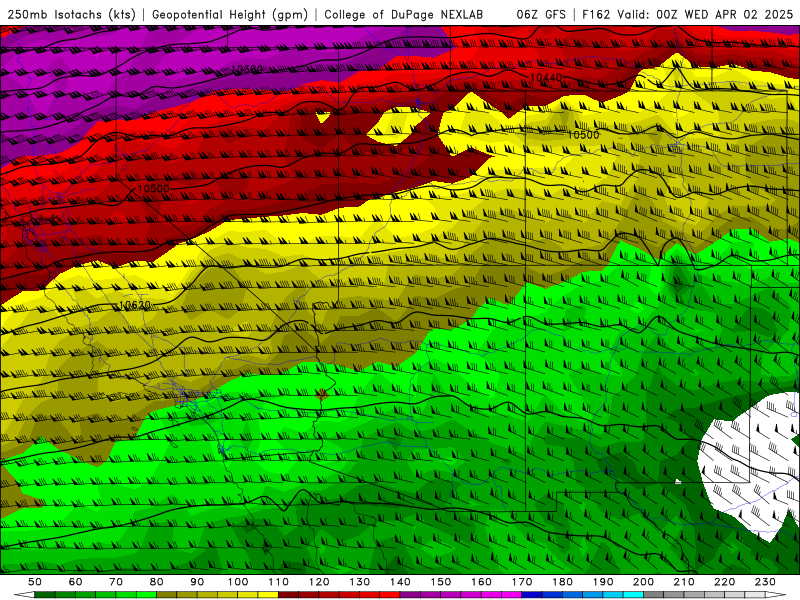
Task: Click the "06Z GFS" model run label
Action: pyautogui.click(x=541, y=15)
